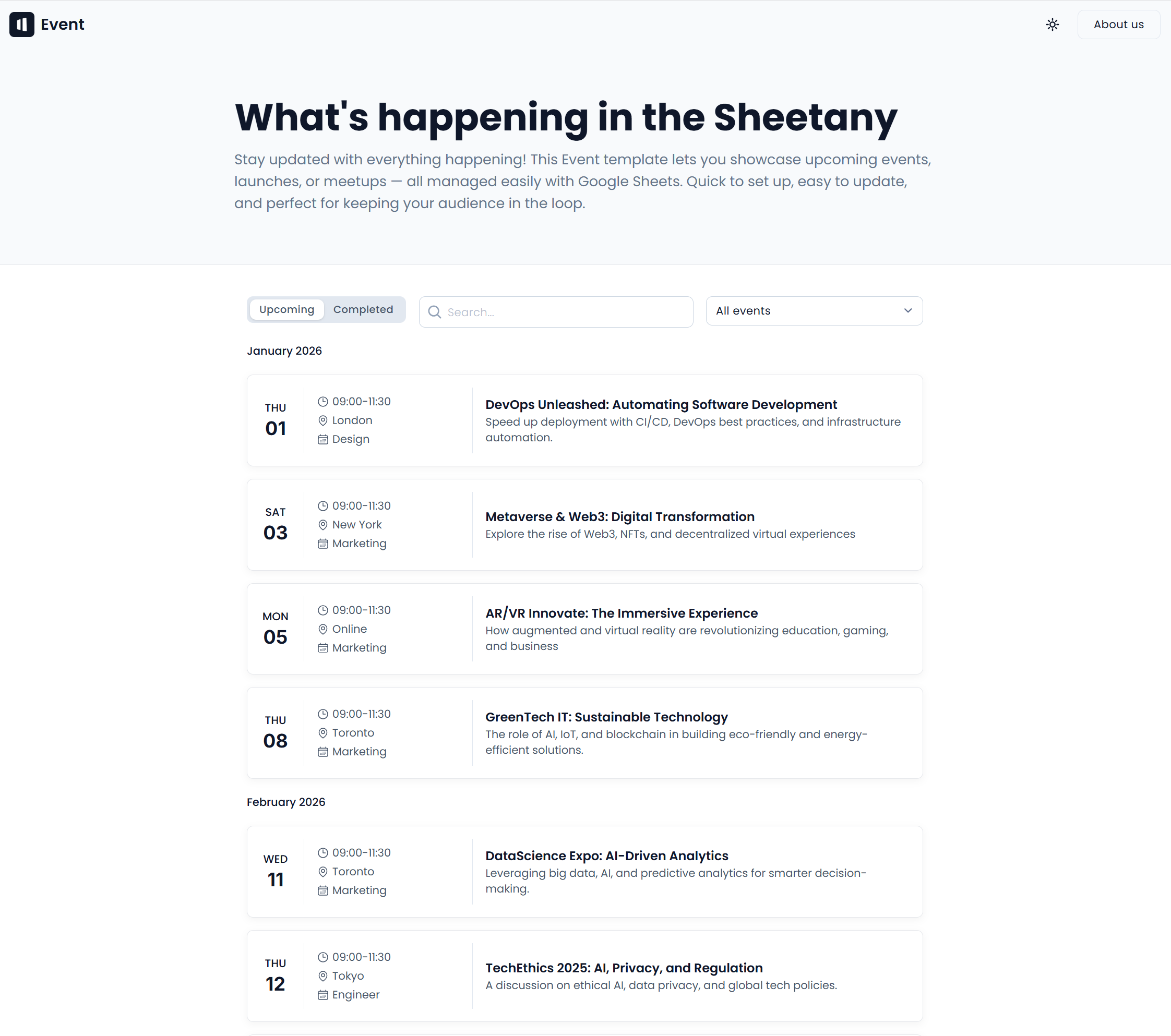Click the New York location pin icon
Image resolution: width=1171 pixels, height=1036 pixels.
click(x=323, y=525)
